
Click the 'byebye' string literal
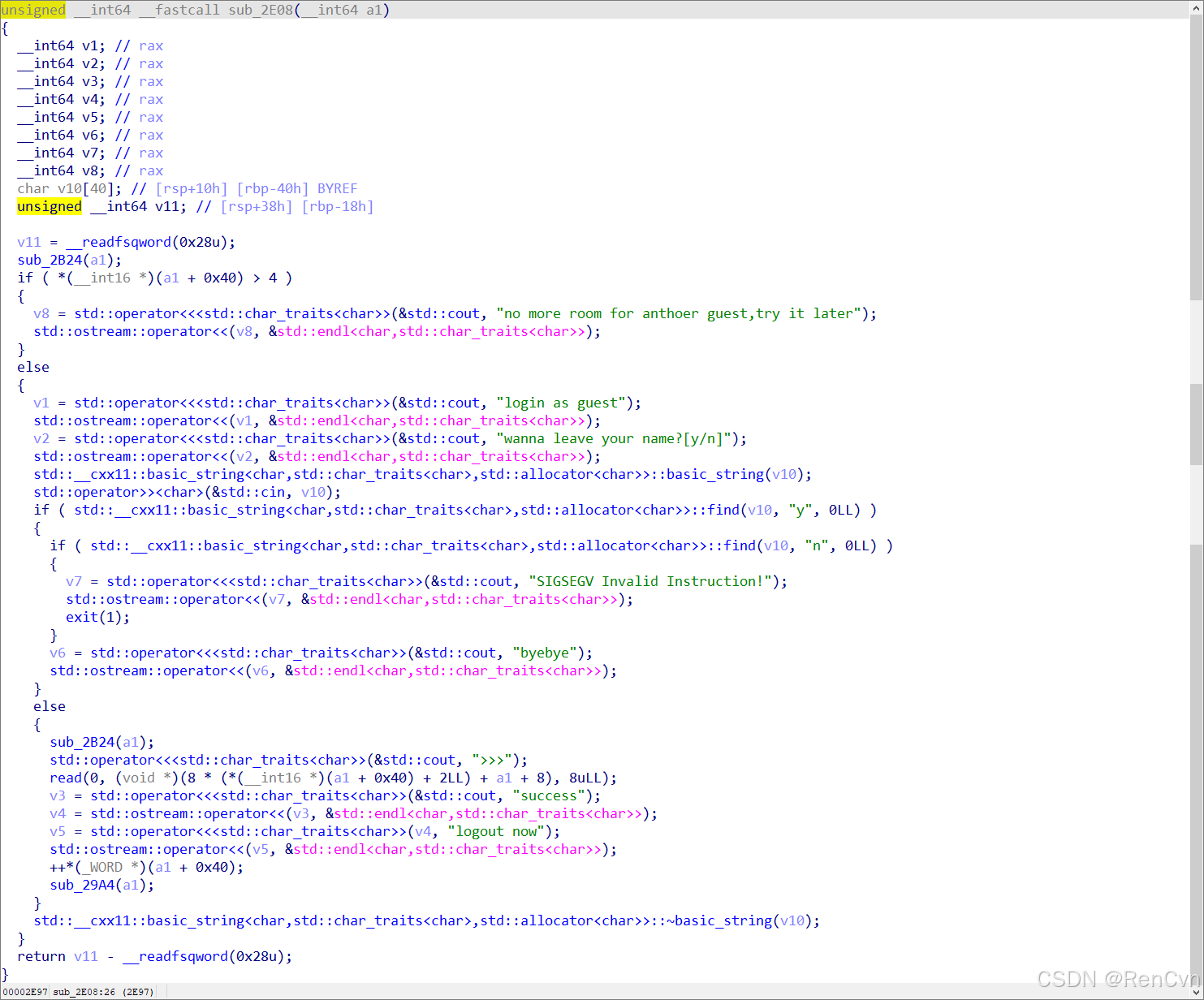tap(545, 653)
